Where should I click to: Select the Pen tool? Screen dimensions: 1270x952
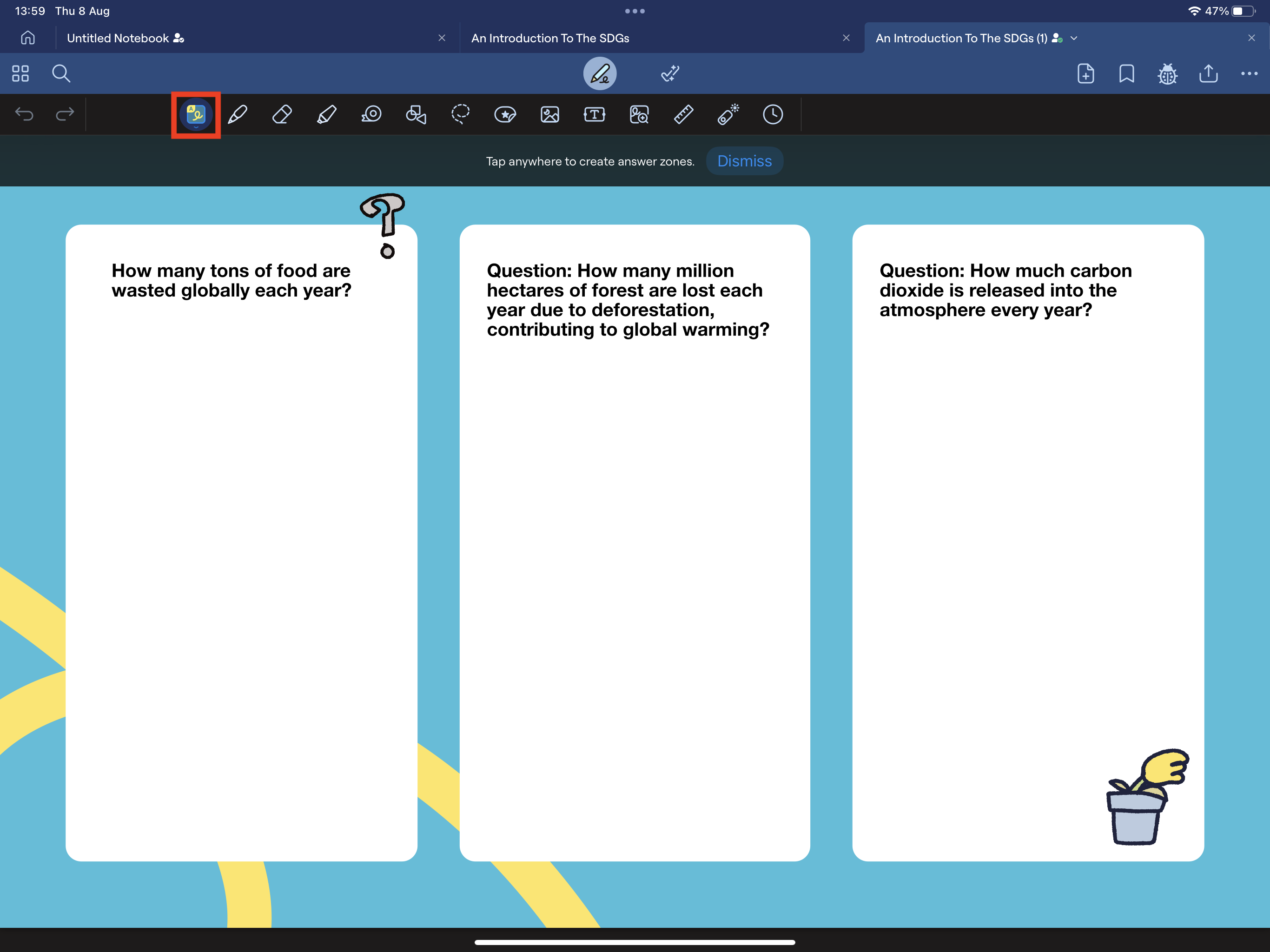[238, 114]
